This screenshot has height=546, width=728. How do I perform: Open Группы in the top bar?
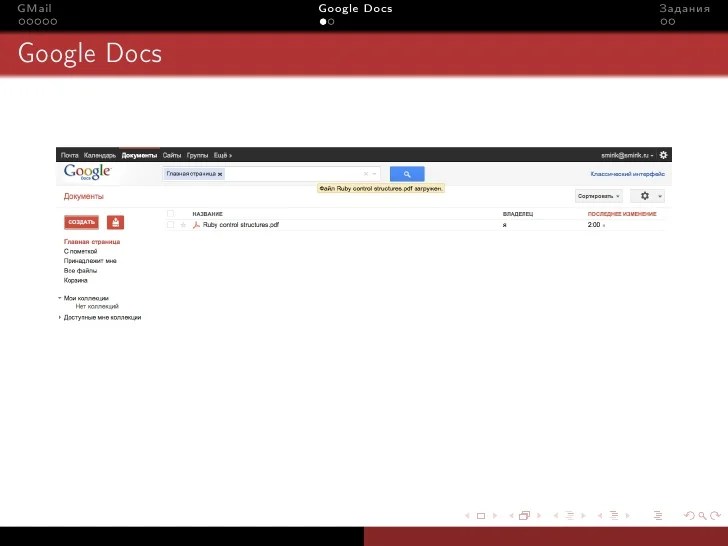click(x=197, y=155)
